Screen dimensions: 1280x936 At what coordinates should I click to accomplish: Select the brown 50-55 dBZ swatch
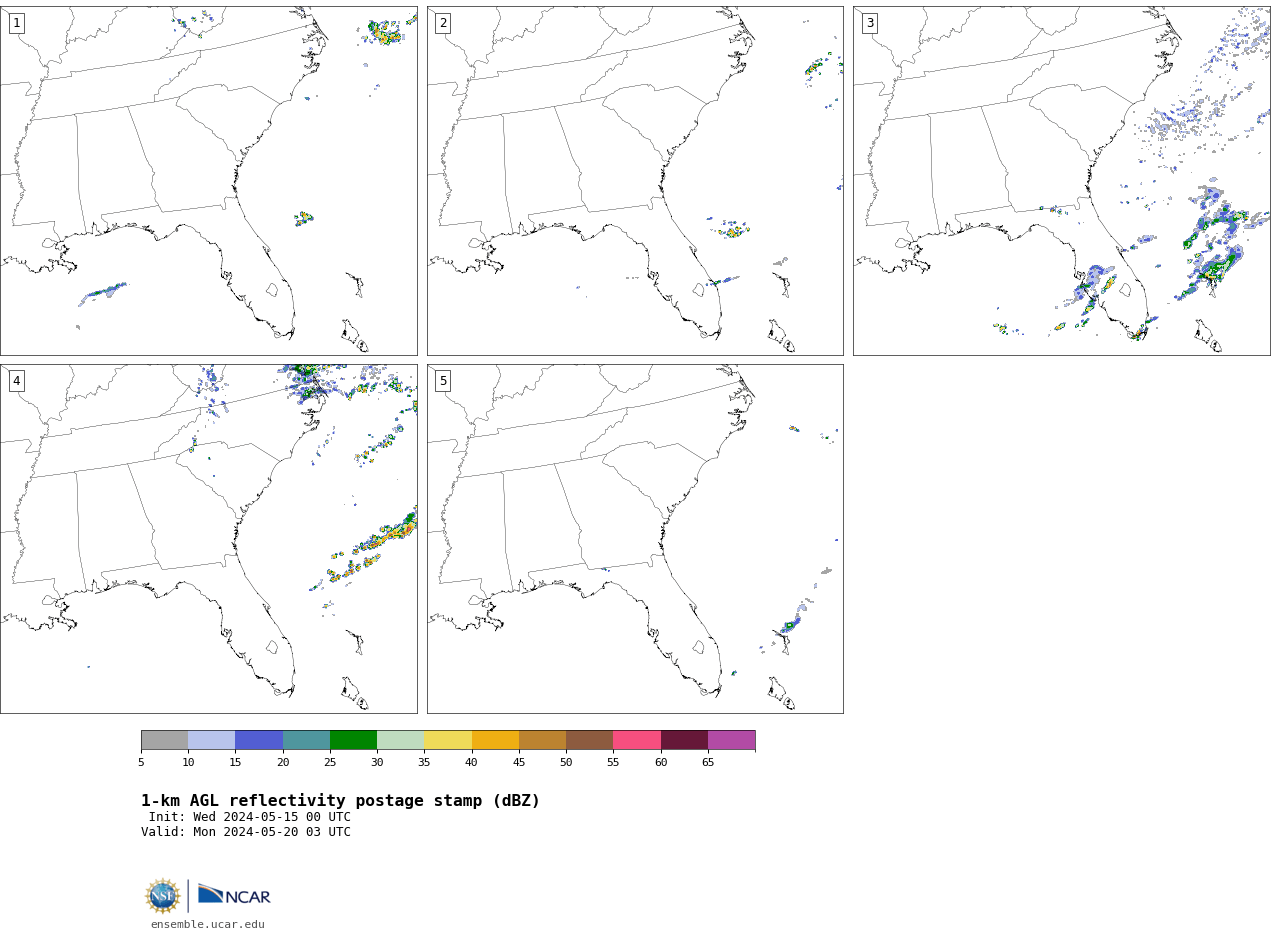tap(590, 740)
